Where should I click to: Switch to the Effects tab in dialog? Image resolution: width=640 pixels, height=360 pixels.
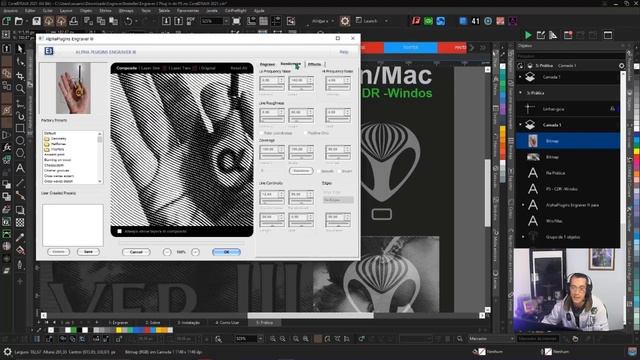pos(314,64)
